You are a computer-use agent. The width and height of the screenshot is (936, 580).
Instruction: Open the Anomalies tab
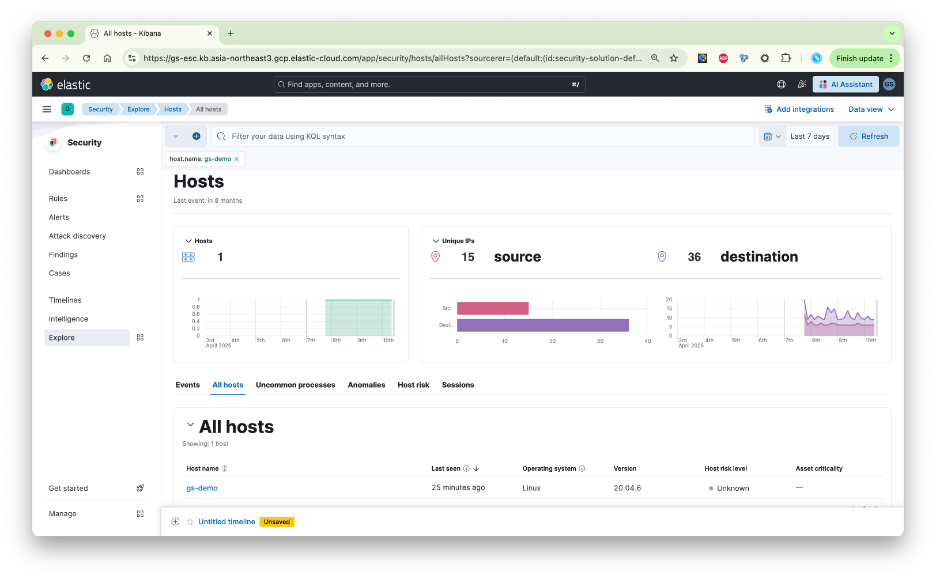tap(367, 385)
